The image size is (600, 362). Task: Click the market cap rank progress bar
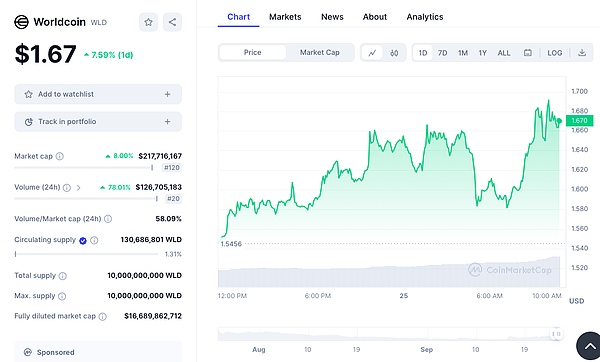tap(84, 168)
